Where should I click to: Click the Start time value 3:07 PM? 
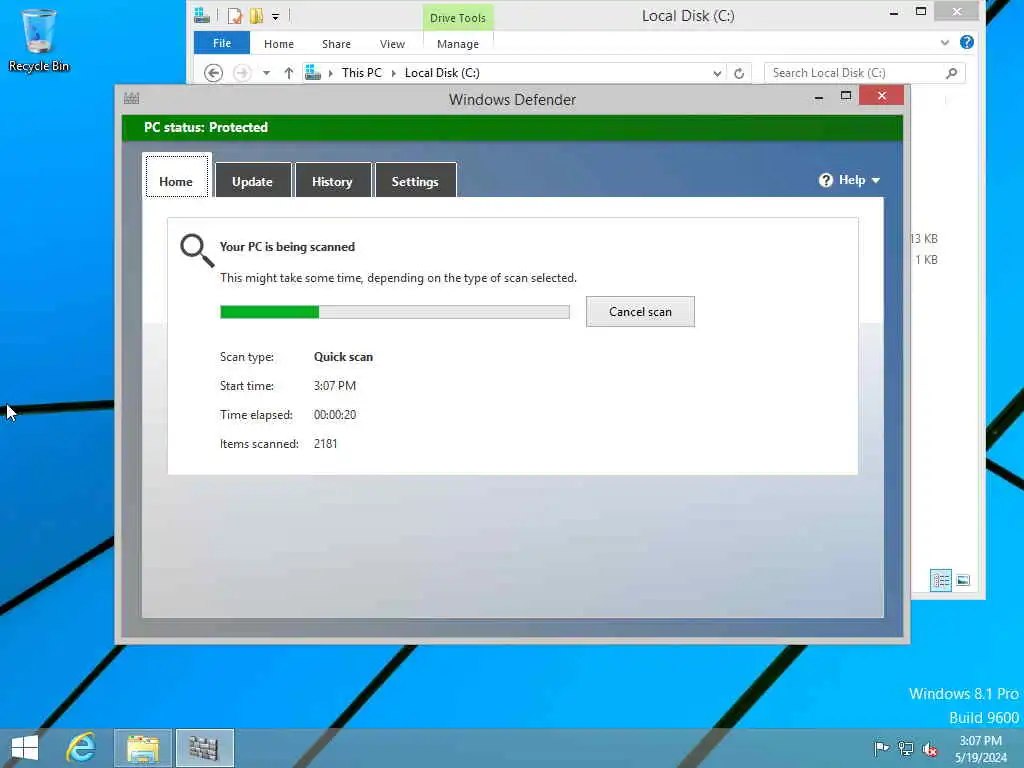point(335,386)
